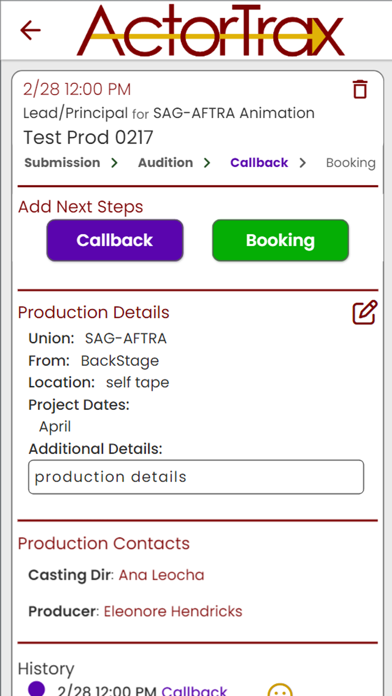Select the Booking step in breadcrumb

351,163
